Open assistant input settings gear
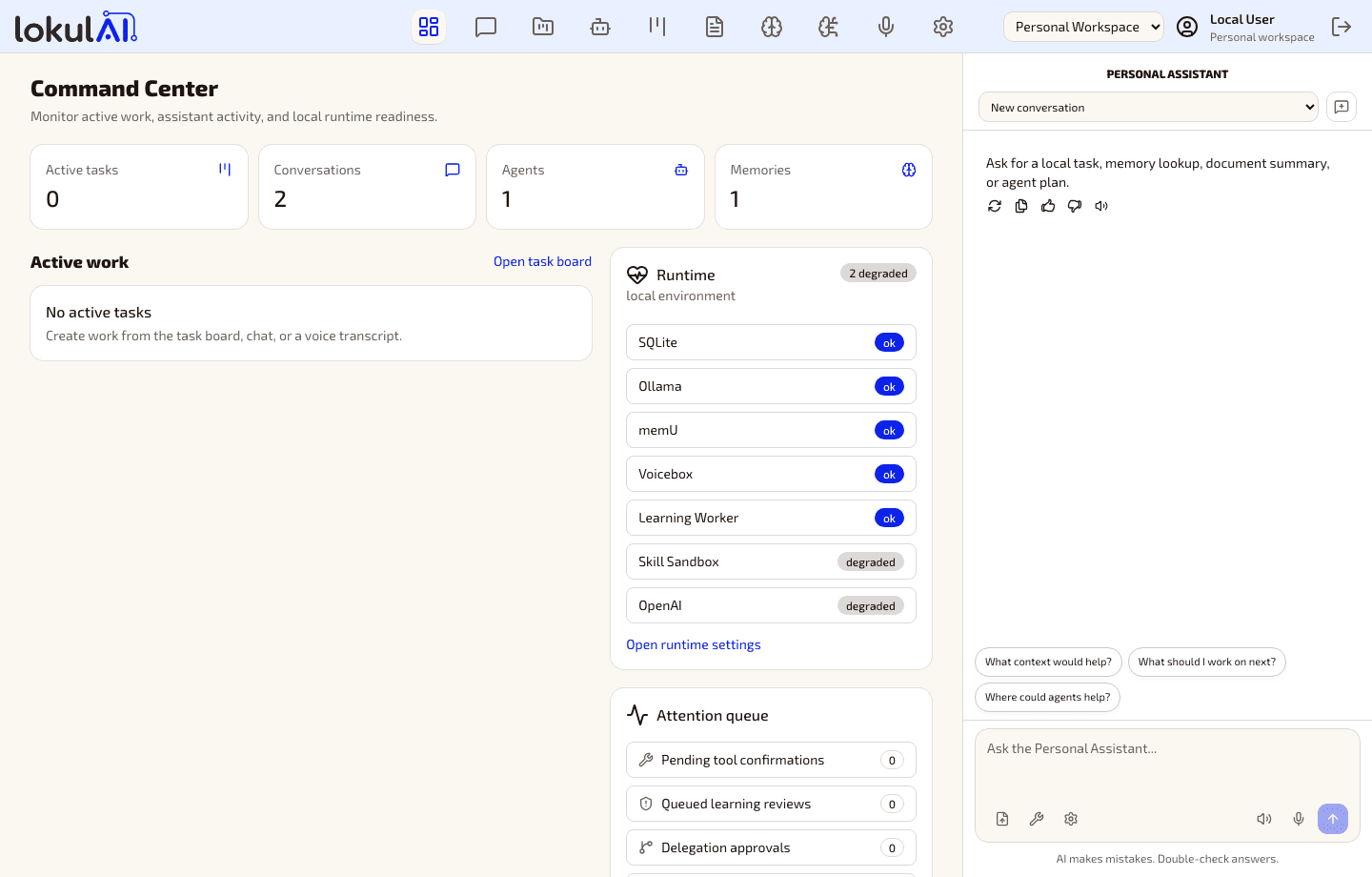 click(x=1071, y=819)
